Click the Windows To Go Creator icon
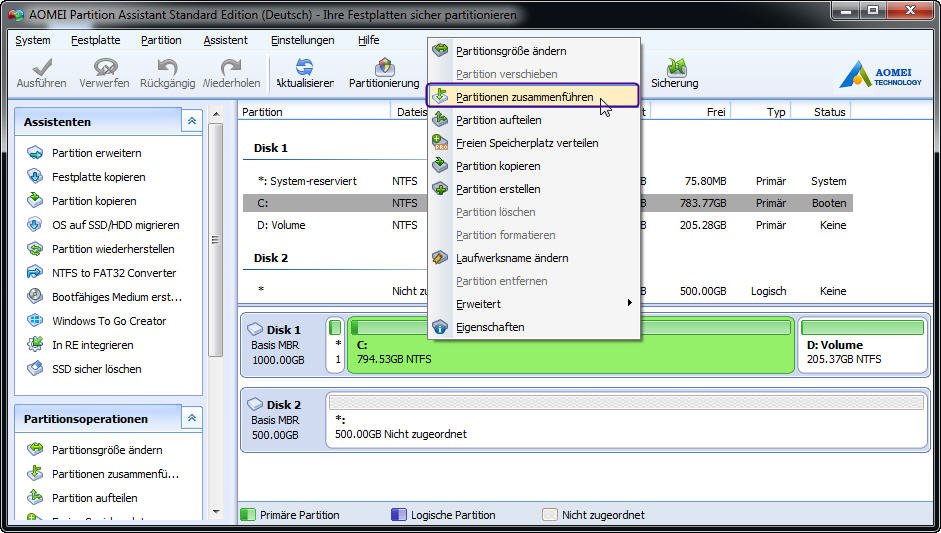The image size is (941, 533). [x=35, y=321]
